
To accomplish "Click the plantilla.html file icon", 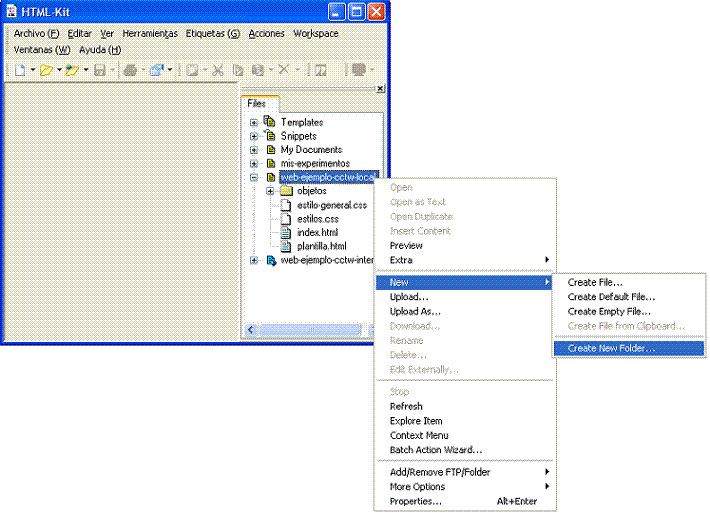I will tap(285, 246).
